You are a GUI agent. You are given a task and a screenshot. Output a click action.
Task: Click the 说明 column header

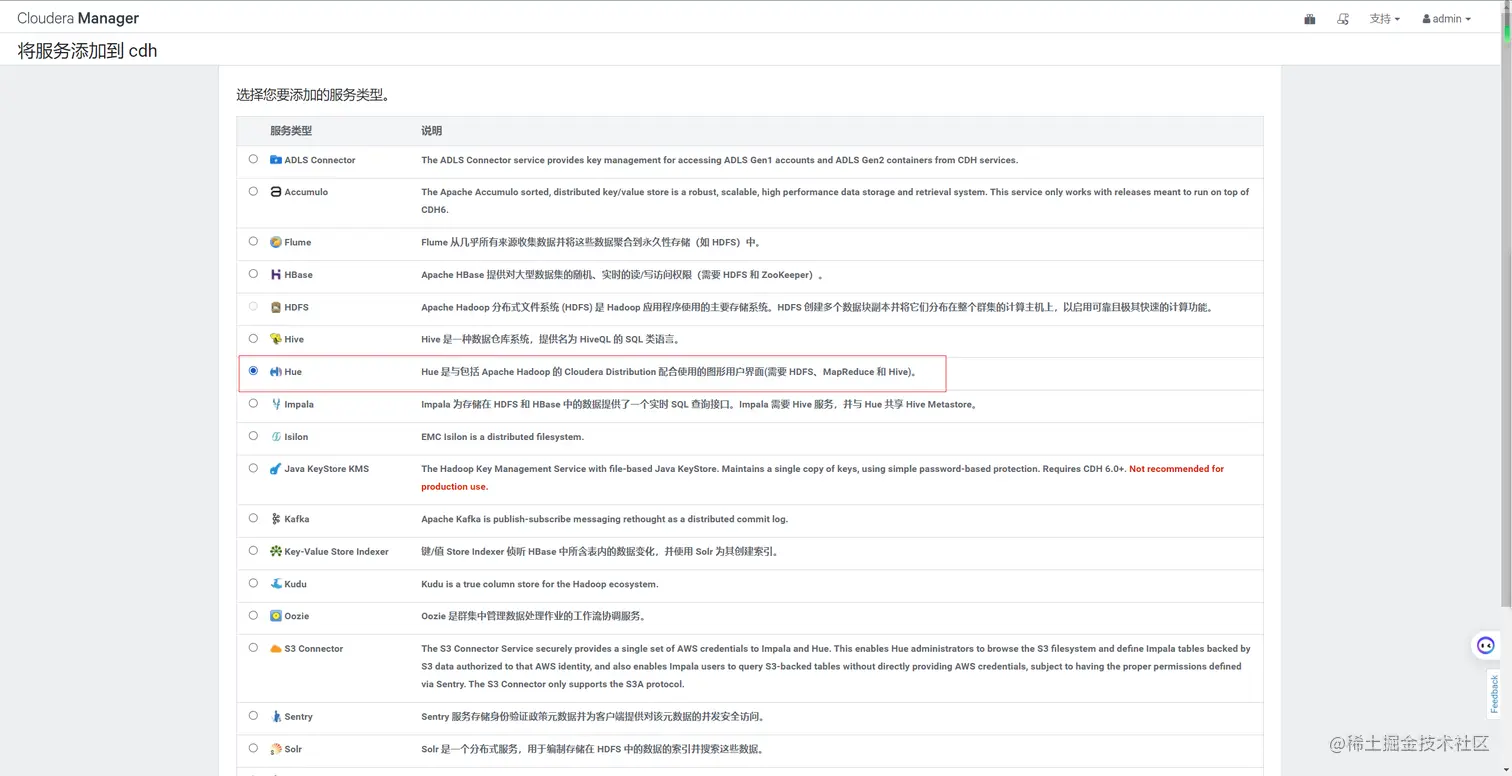[431, 131]
